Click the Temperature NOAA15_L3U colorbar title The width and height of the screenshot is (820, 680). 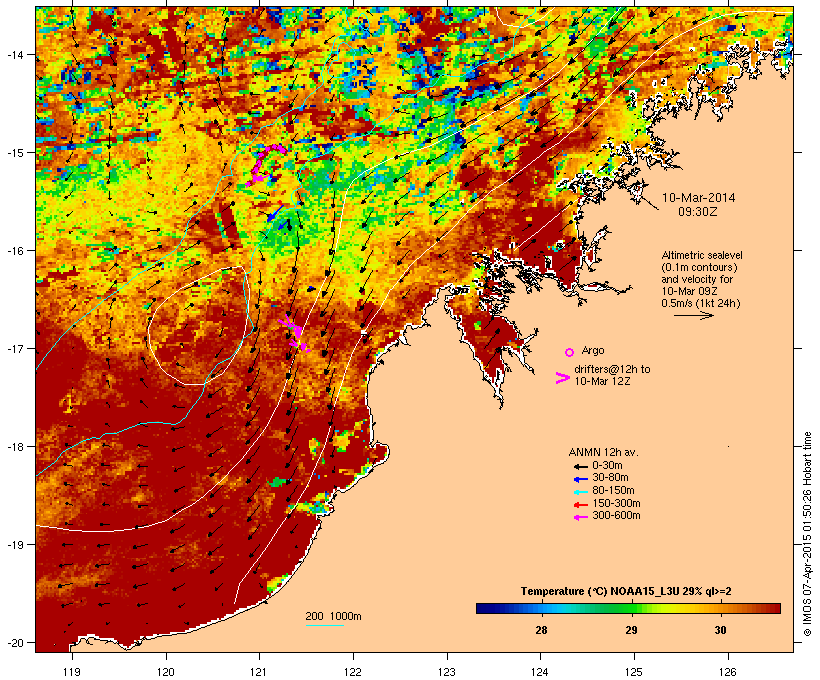tap(626, 592)
